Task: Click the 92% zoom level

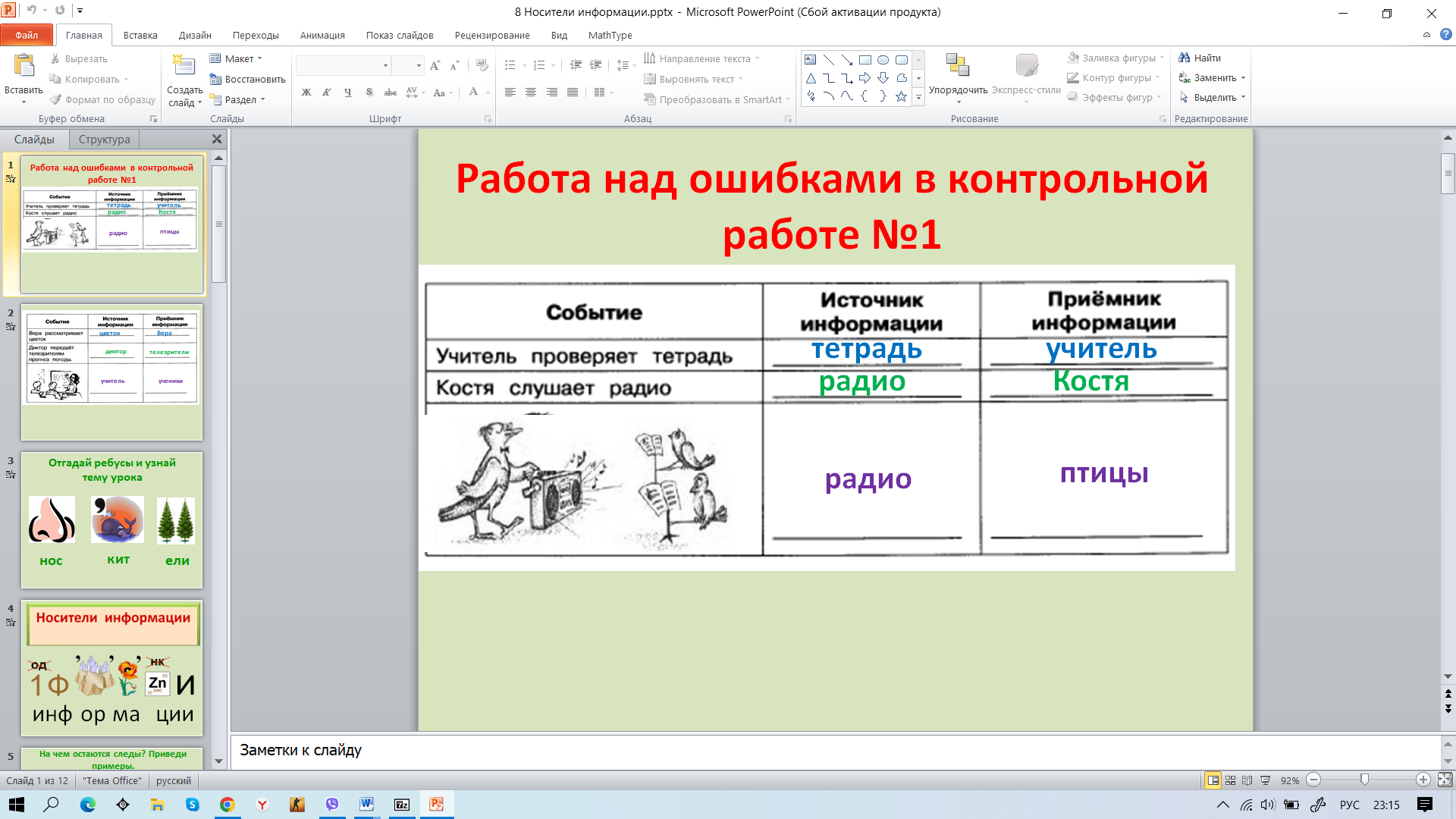Action: pyautogui.click(x=1289, y=780)
